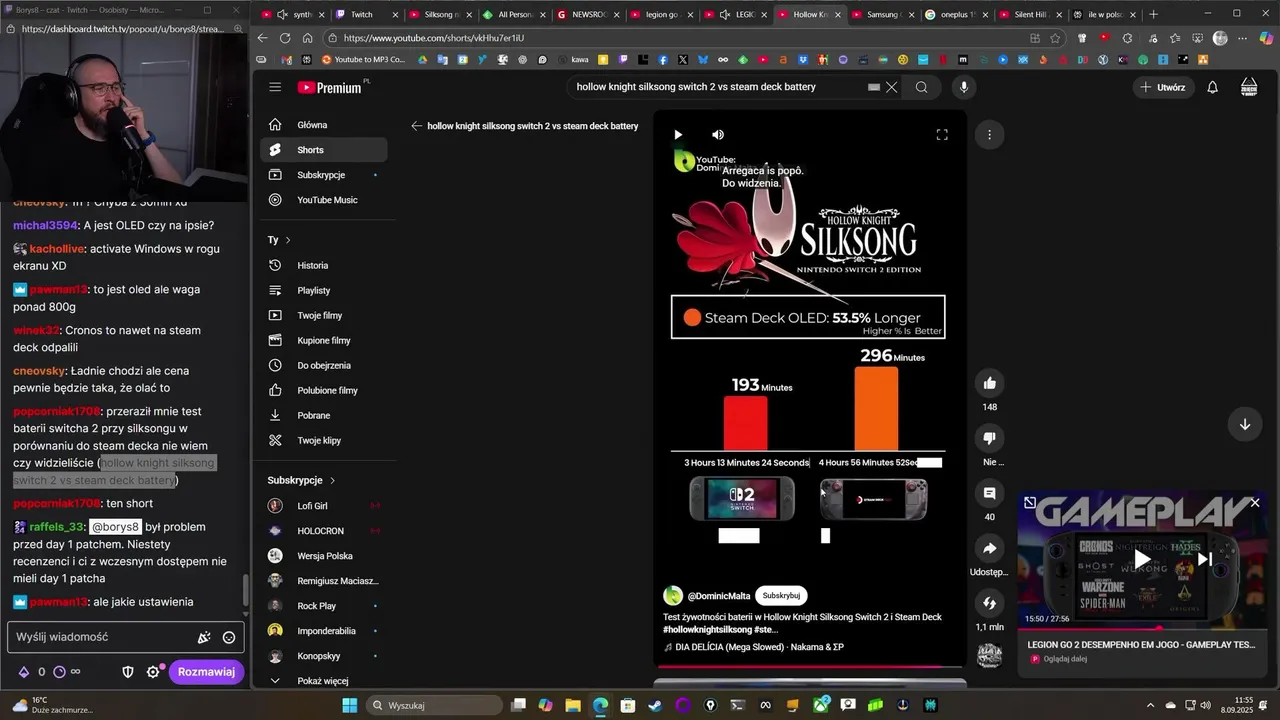
Task: Open Historia in the sidebar
Action: (x=323, y=265)
